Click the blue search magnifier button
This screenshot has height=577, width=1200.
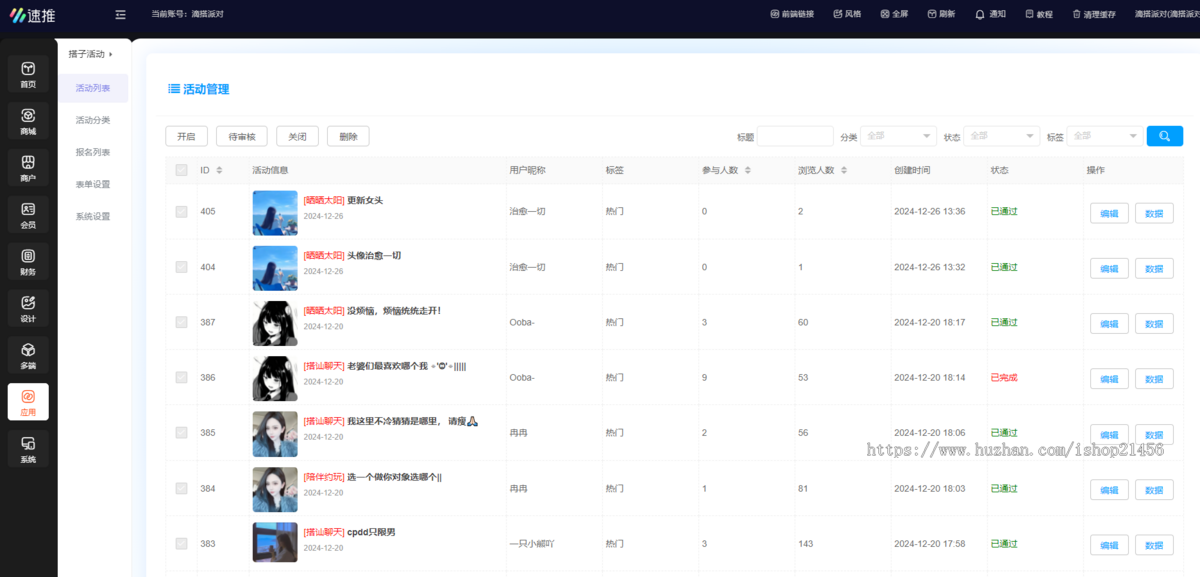click(1164, 136)
